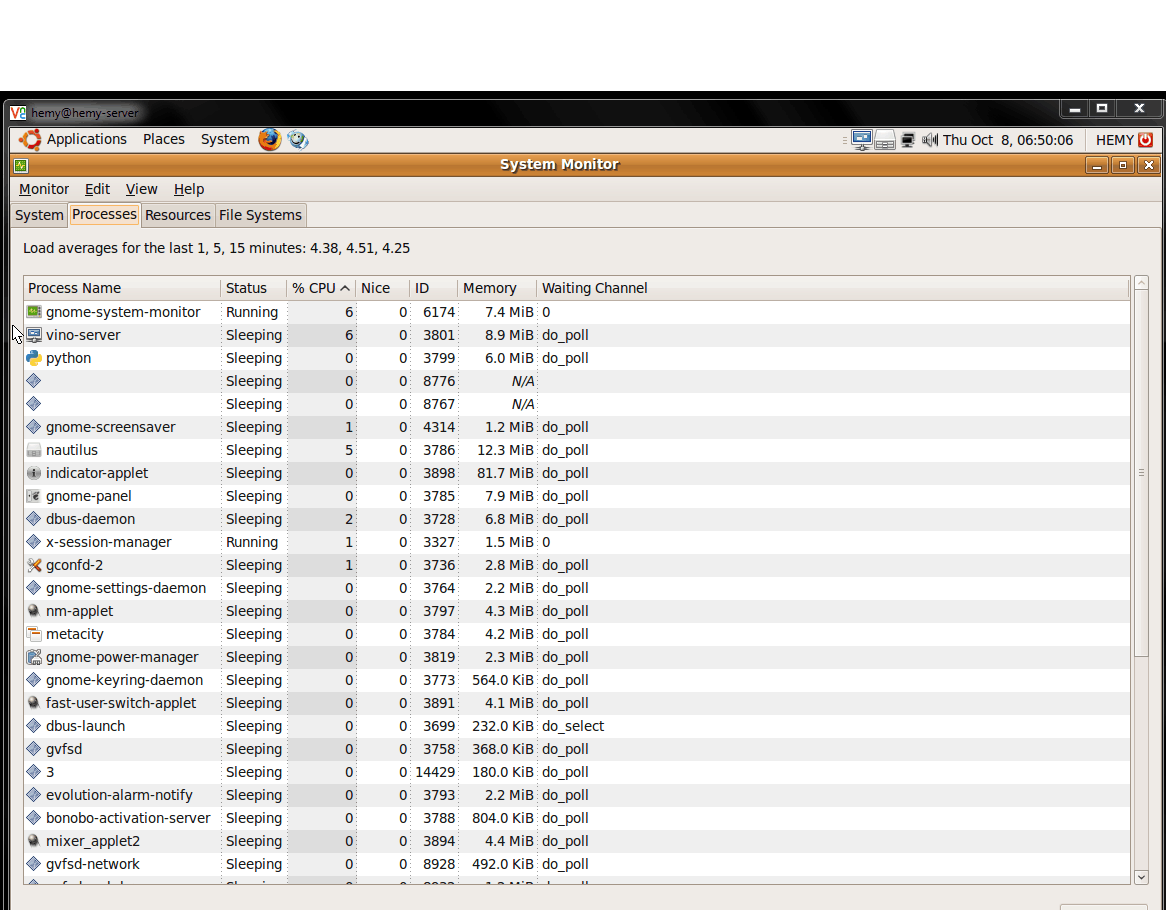Viewport: 1166px width, 910px height.
Task: Select the gnome-settings-daemon process row
Action: coord(576,588)
